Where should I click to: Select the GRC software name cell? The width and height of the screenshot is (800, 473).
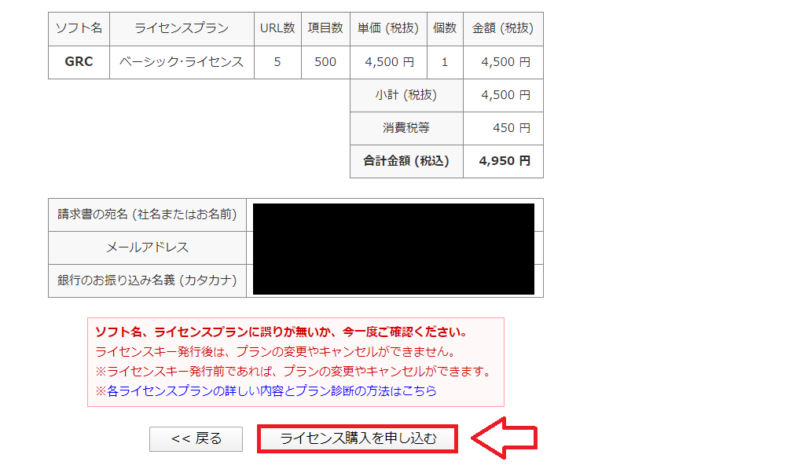coord(79,62)
